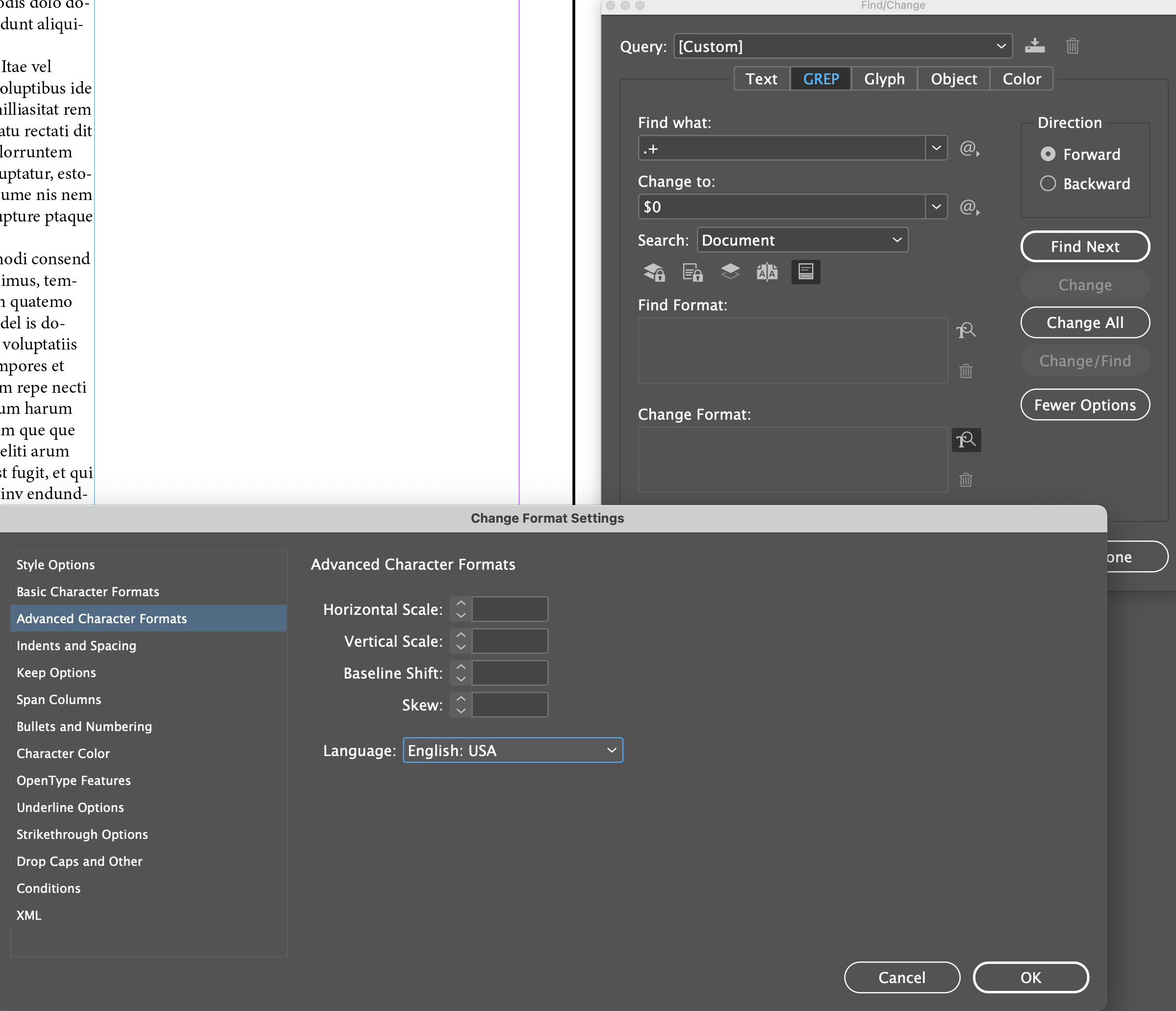Screen dimensions: 1176x1011
Task: Open Specify attributes to change dialog
Action: pyautogui.click(x=967, y=440)
